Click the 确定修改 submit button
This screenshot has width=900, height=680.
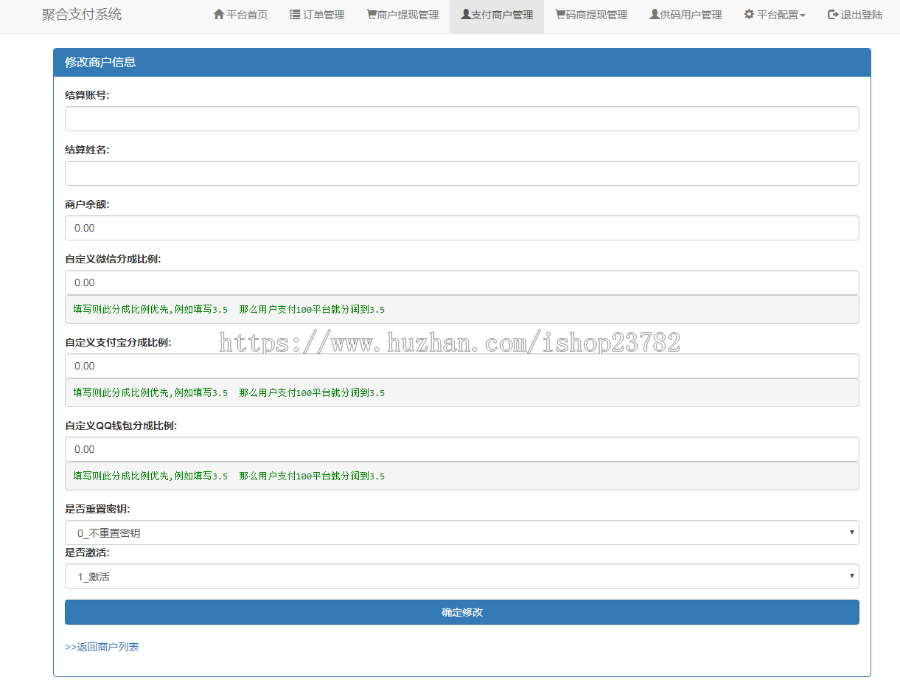click(x=462, y=612)
